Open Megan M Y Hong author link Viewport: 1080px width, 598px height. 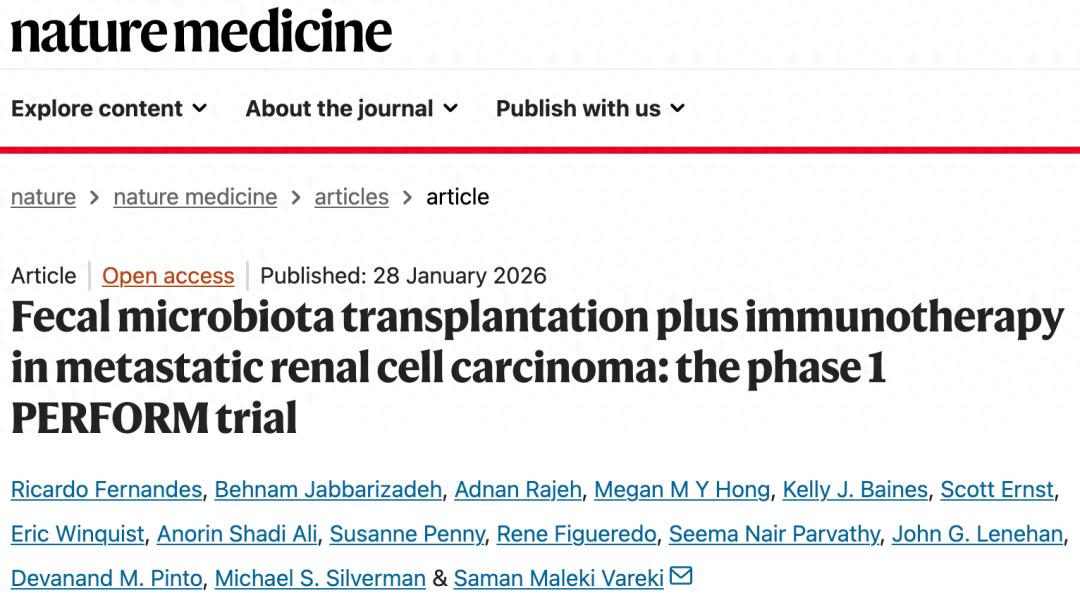pyautogui.click(x=682, y=490)
